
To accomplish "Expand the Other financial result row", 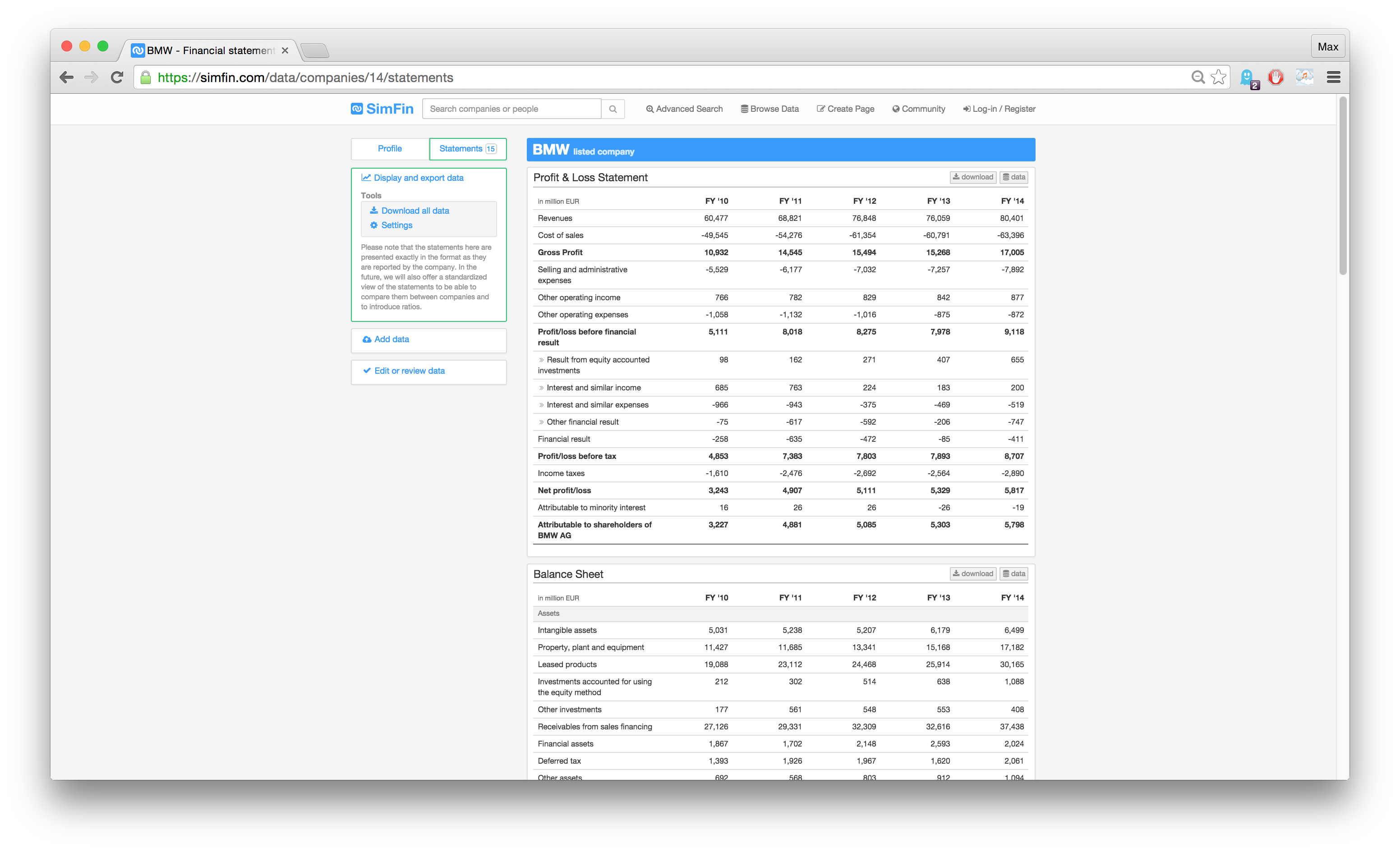I will tap(542, 422).
